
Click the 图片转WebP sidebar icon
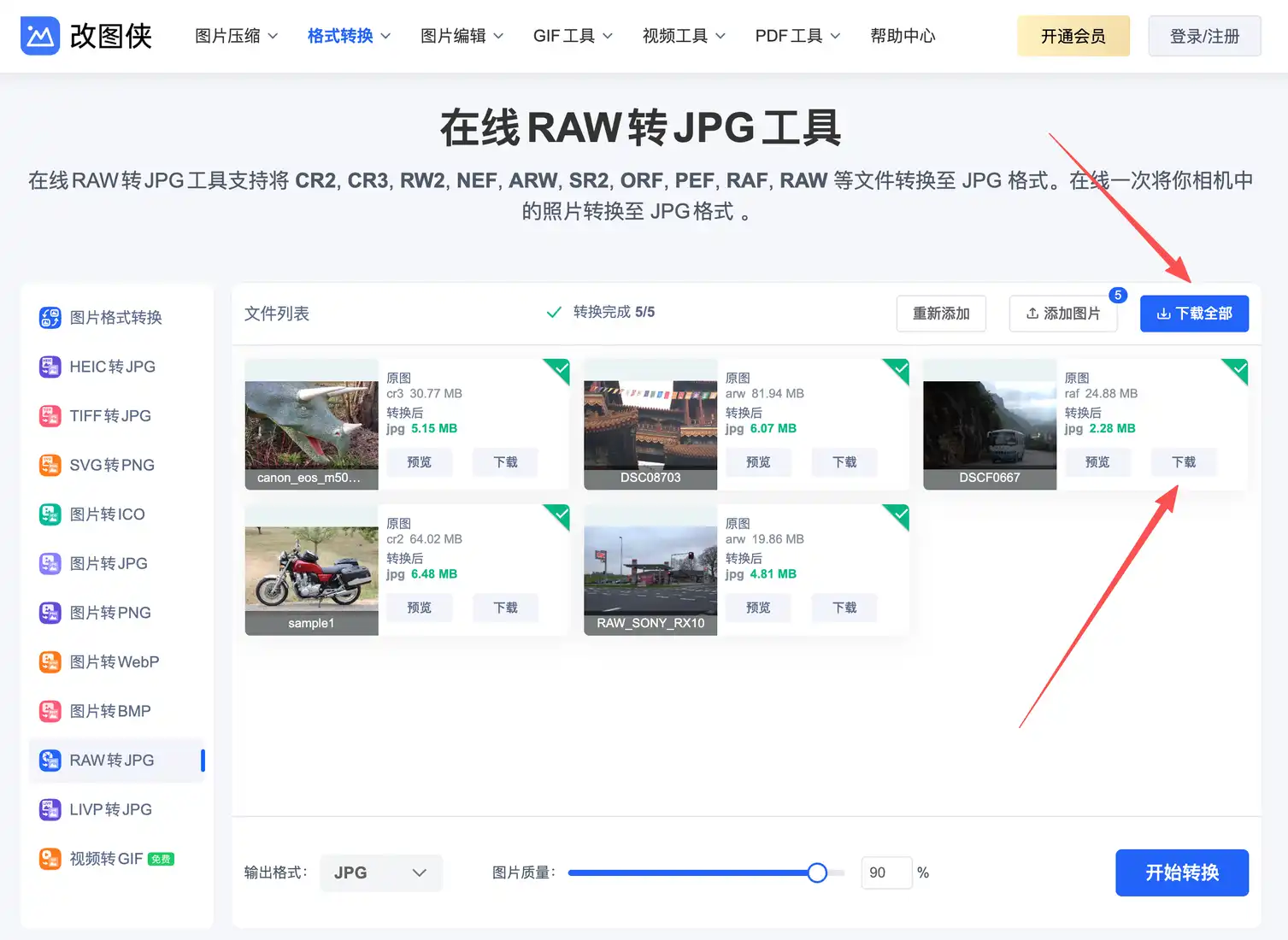coord(50,662)
